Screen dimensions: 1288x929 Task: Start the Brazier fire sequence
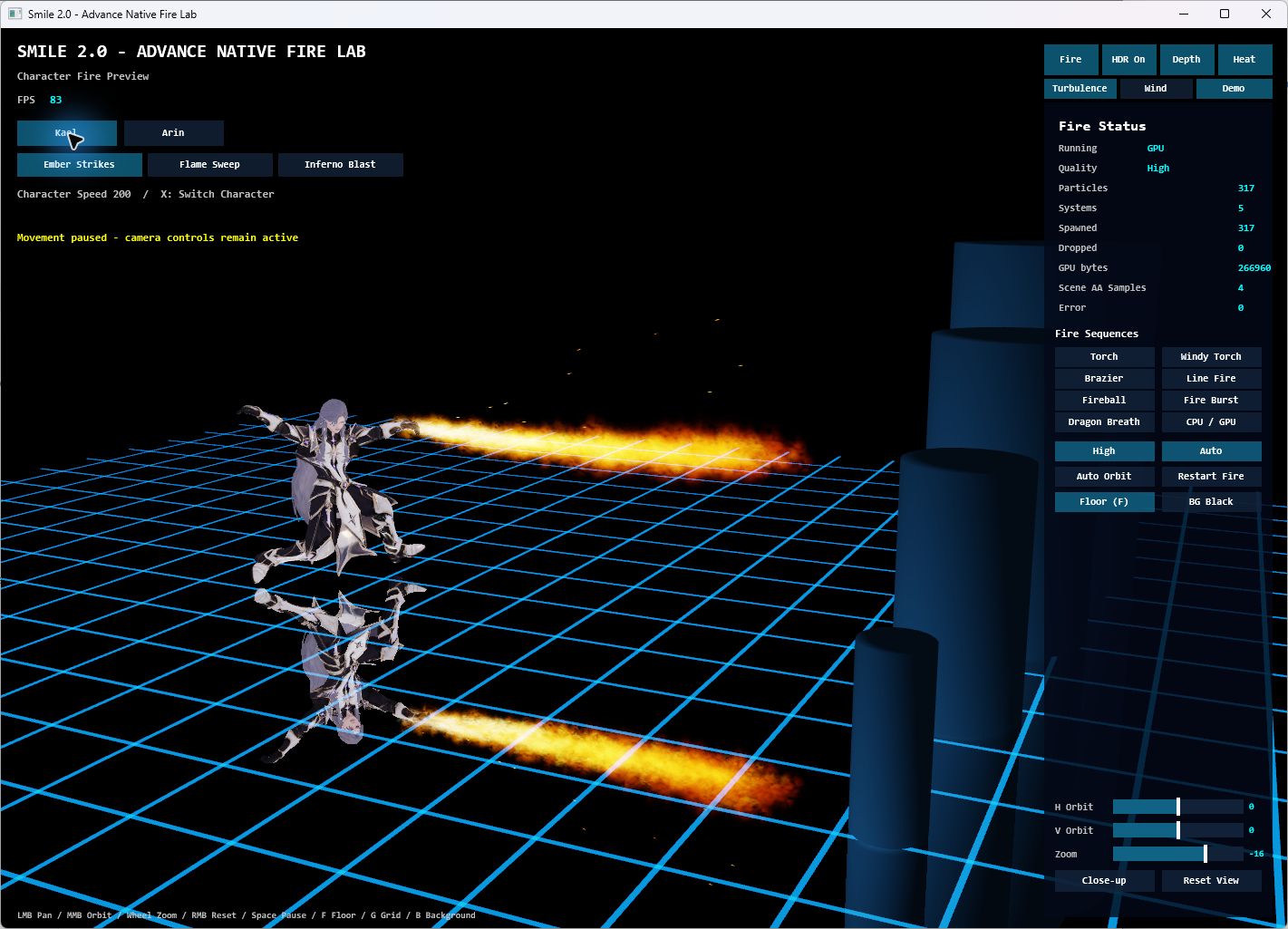[1104, 379]
